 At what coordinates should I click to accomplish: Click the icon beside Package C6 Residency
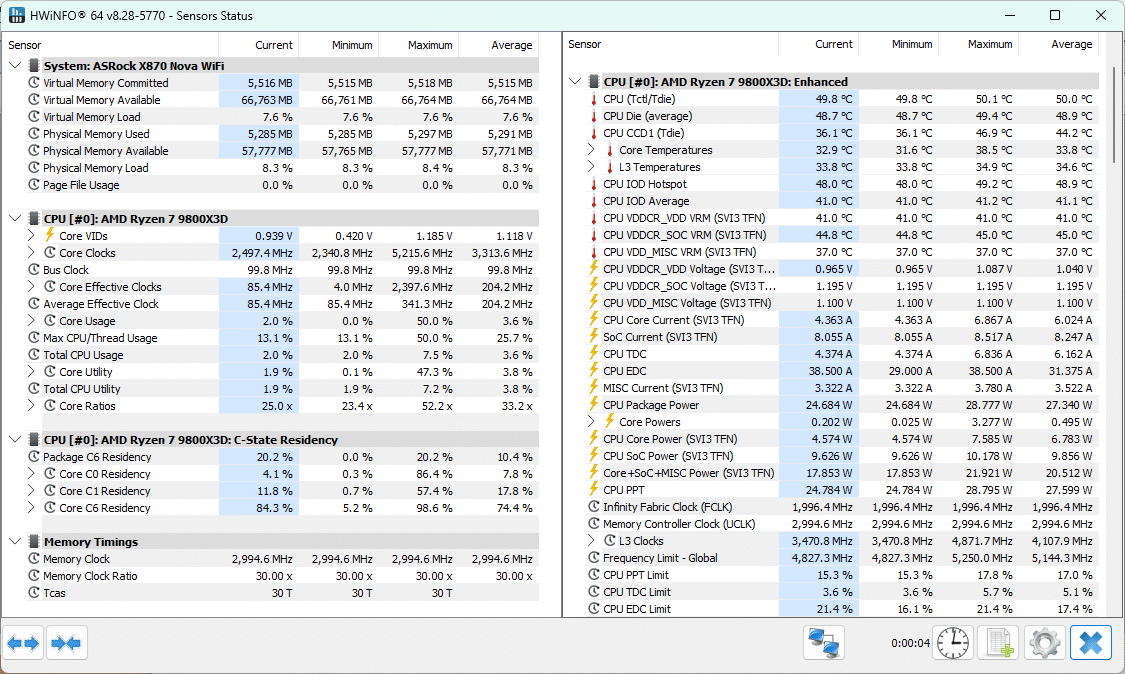click(x=34, y=457)
